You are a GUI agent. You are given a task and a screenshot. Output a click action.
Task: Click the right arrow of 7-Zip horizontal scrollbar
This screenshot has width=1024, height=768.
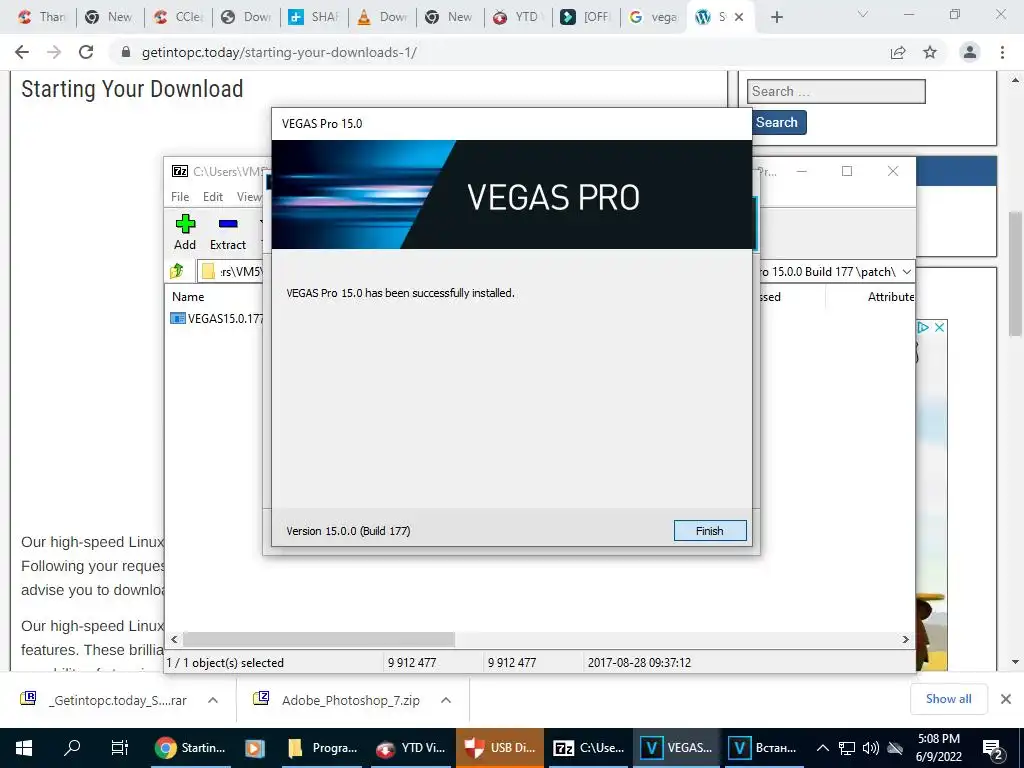pyautogui.click(x=906, y=639)
